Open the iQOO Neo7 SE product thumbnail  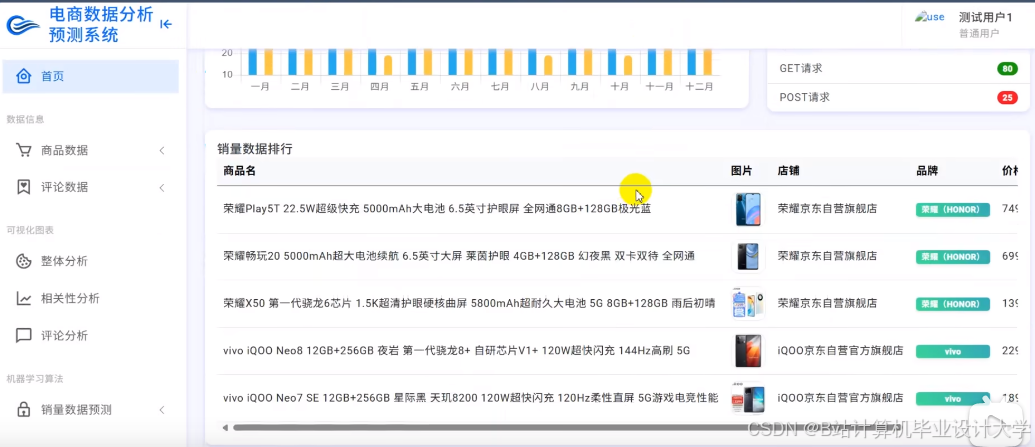pyautogui.click(x=748, y=399)
